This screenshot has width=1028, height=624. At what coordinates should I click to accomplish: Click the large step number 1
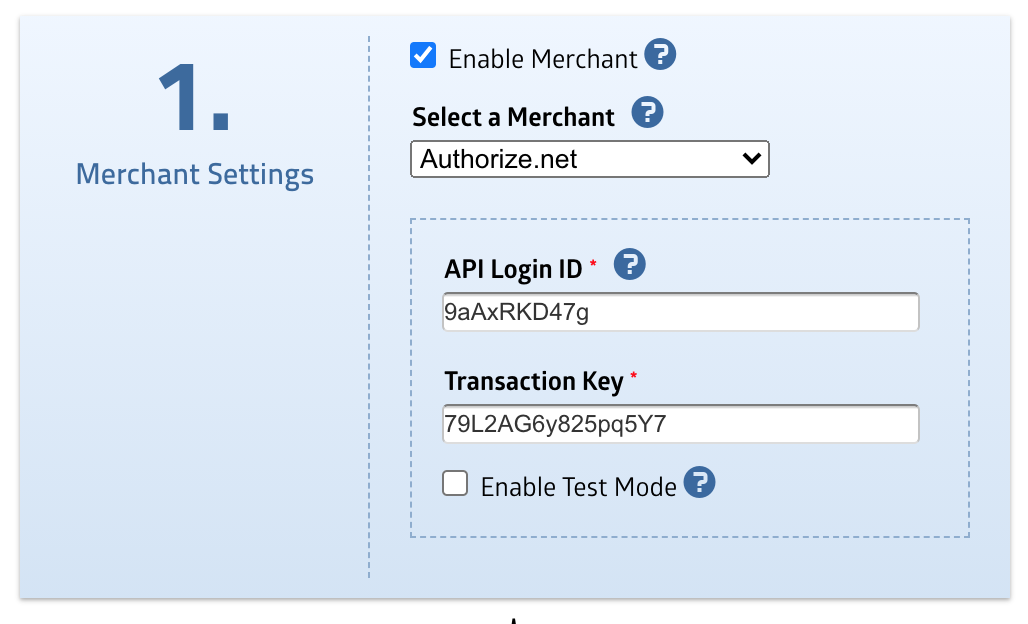[x=193, y=100]
